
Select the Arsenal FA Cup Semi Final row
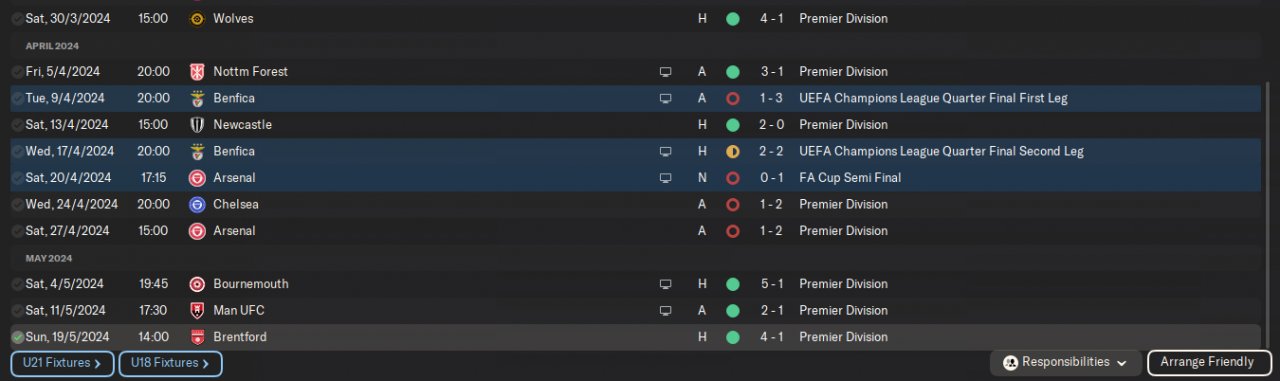coord(640,178)
